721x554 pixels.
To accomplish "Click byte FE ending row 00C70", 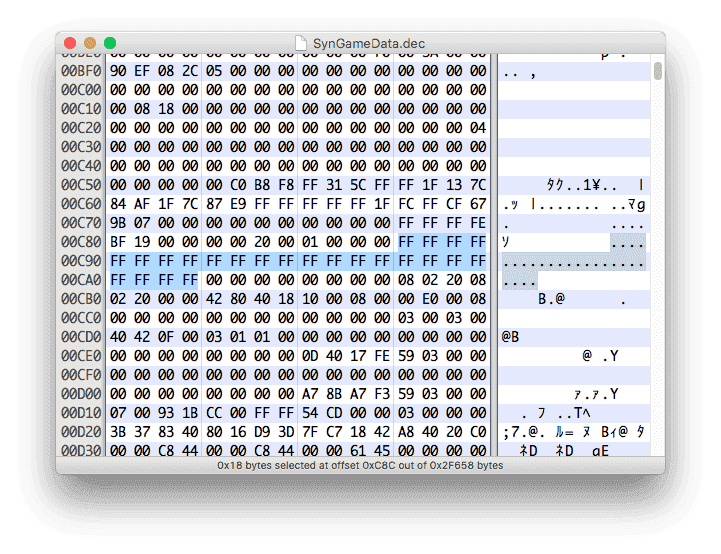I will point(478,223).
